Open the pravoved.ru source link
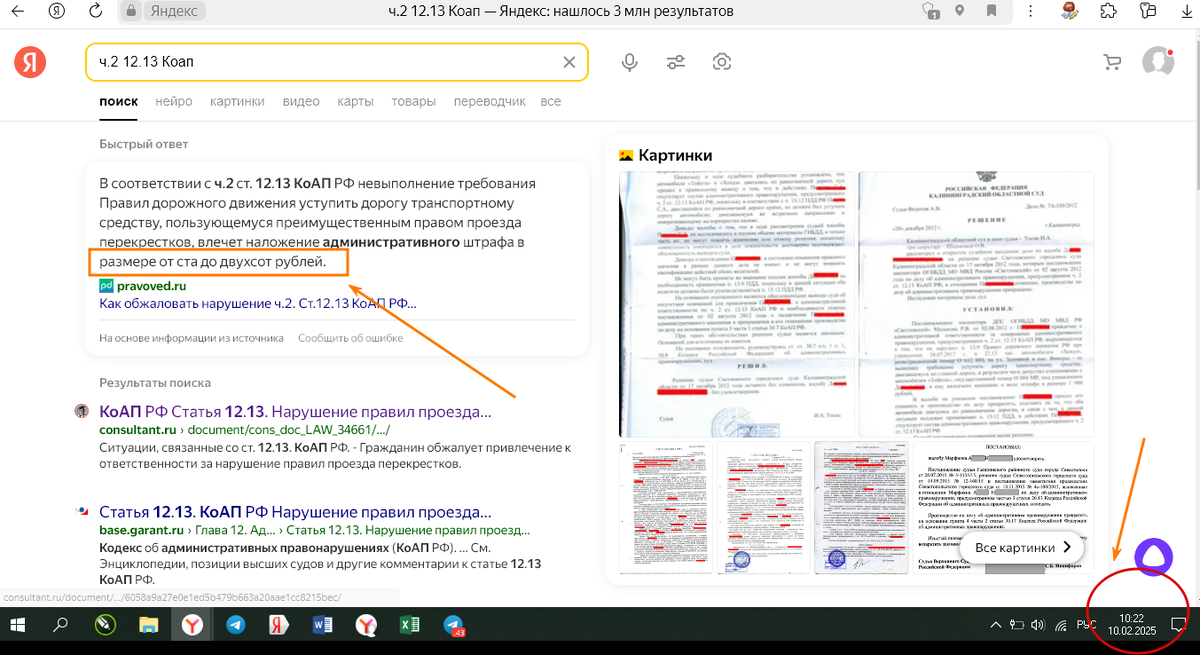 click(151, 286)
